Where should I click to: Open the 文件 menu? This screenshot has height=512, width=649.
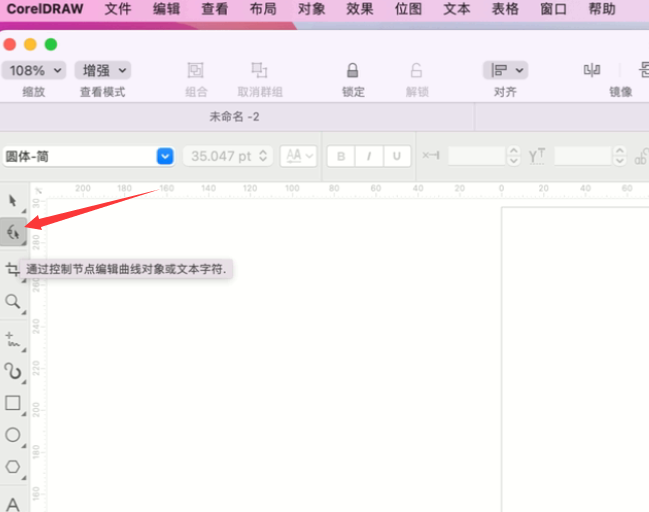point(118,9)
